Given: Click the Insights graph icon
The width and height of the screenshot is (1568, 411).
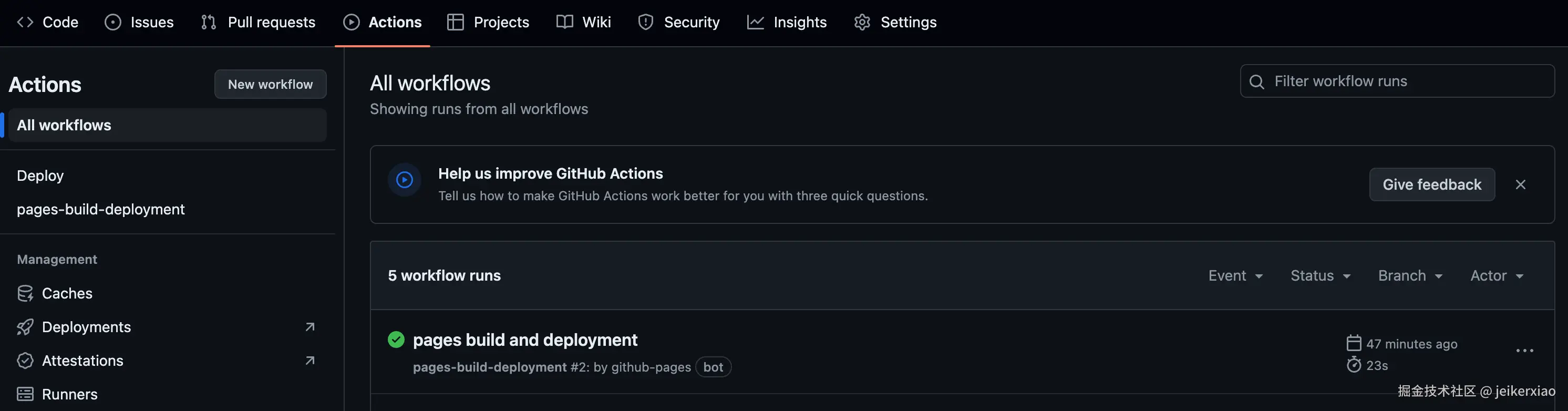Looking at the screenshot, I should click(x=756, y=23).
